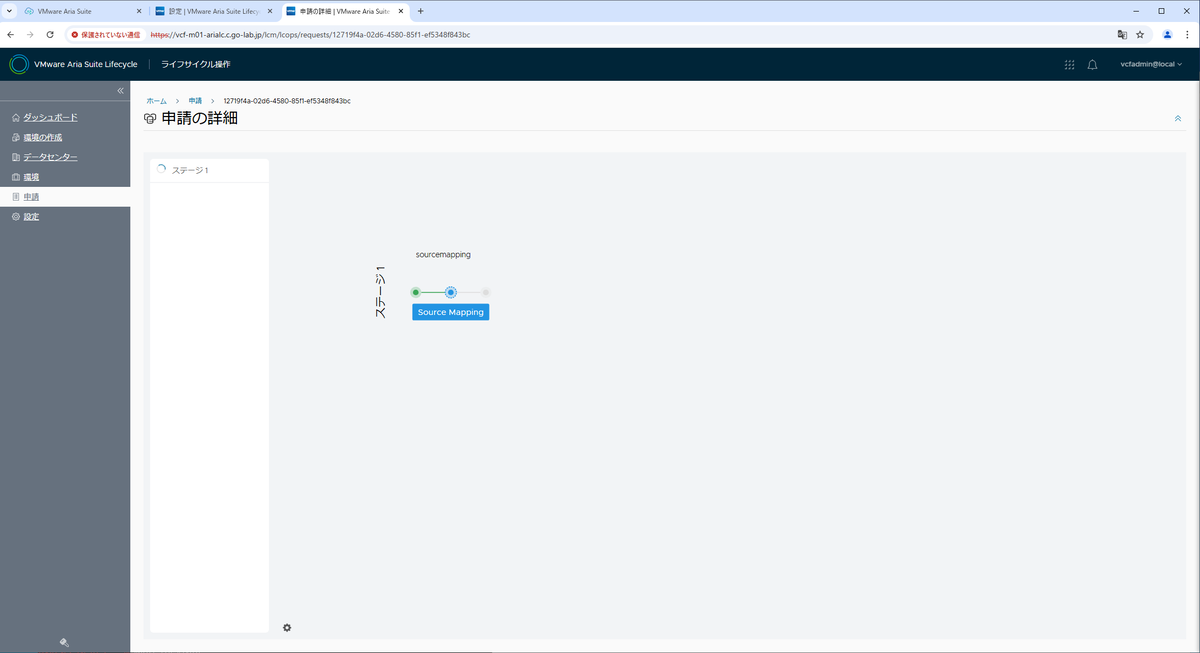Screen dimensions: 1200x653
Task: Click the in-progress blue step node
Action: pos(451,292)
